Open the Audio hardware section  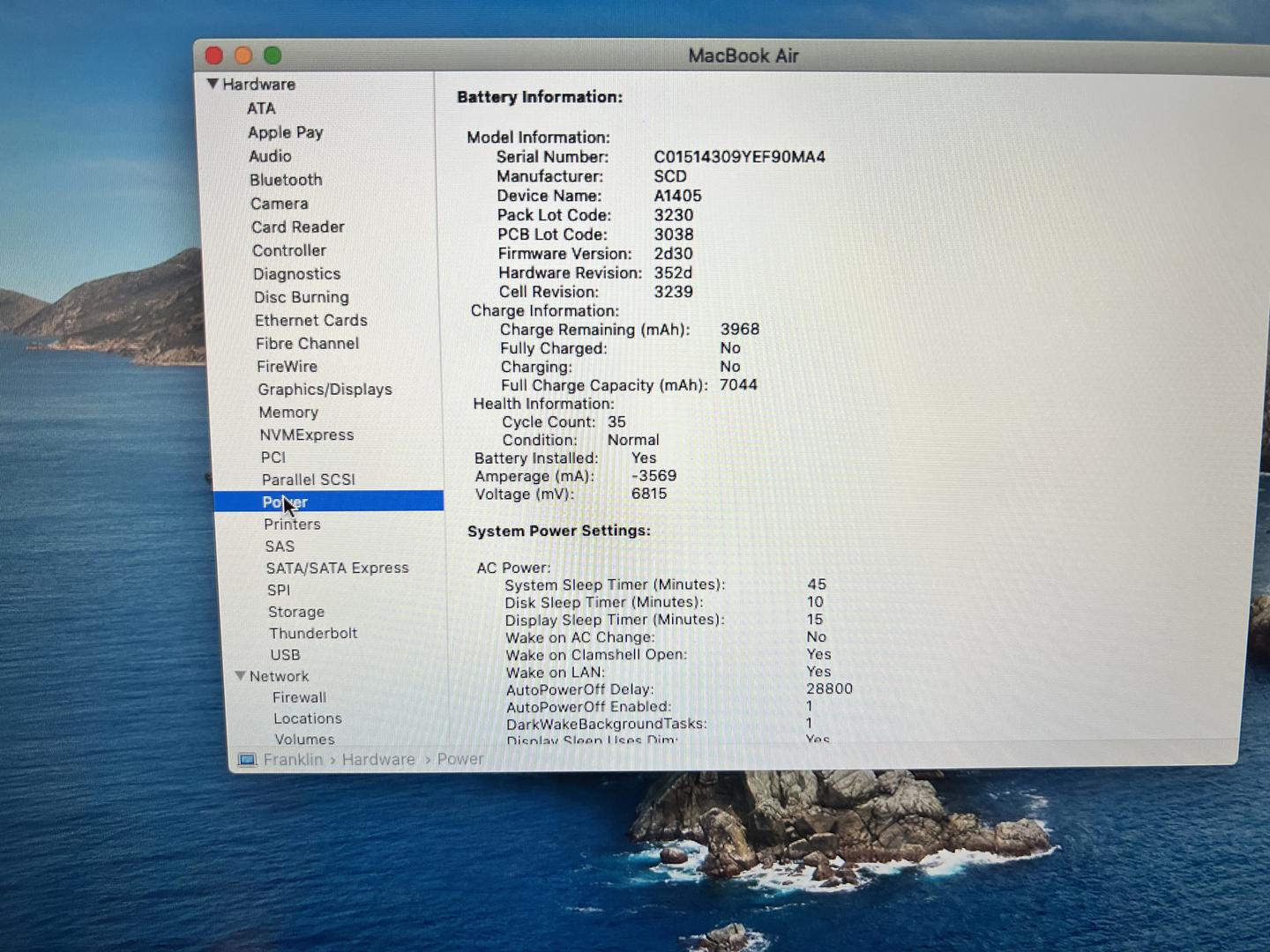coord(270,156)
